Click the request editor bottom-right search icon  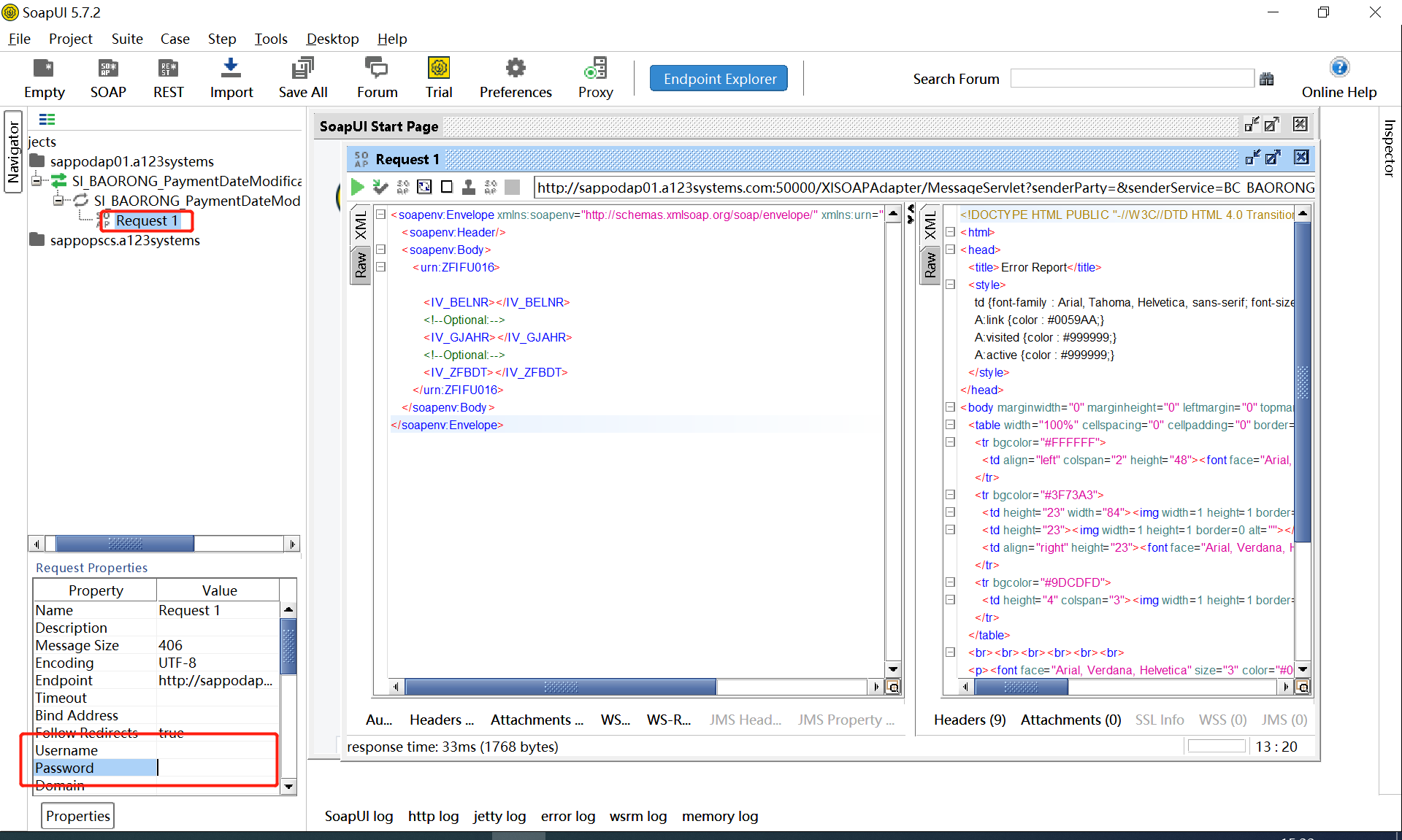click(893, 687)
